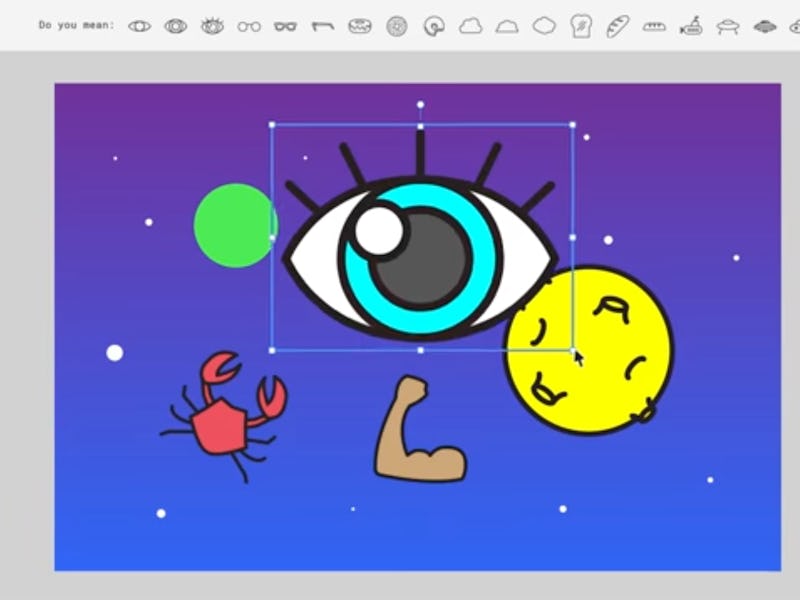Screen dimensions: 800x600
Task: Pick the dark flying saucer suggestion
Action: (765, 26)
